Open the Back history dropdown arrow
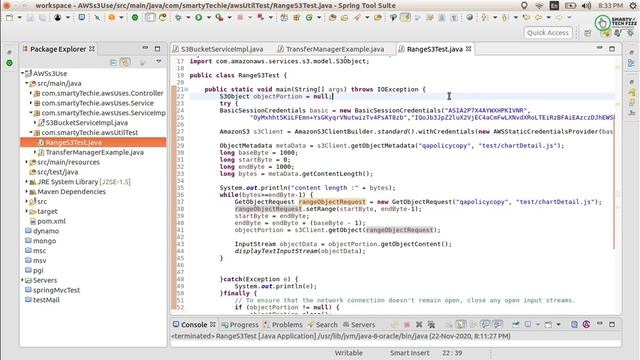 pos(548,18)
